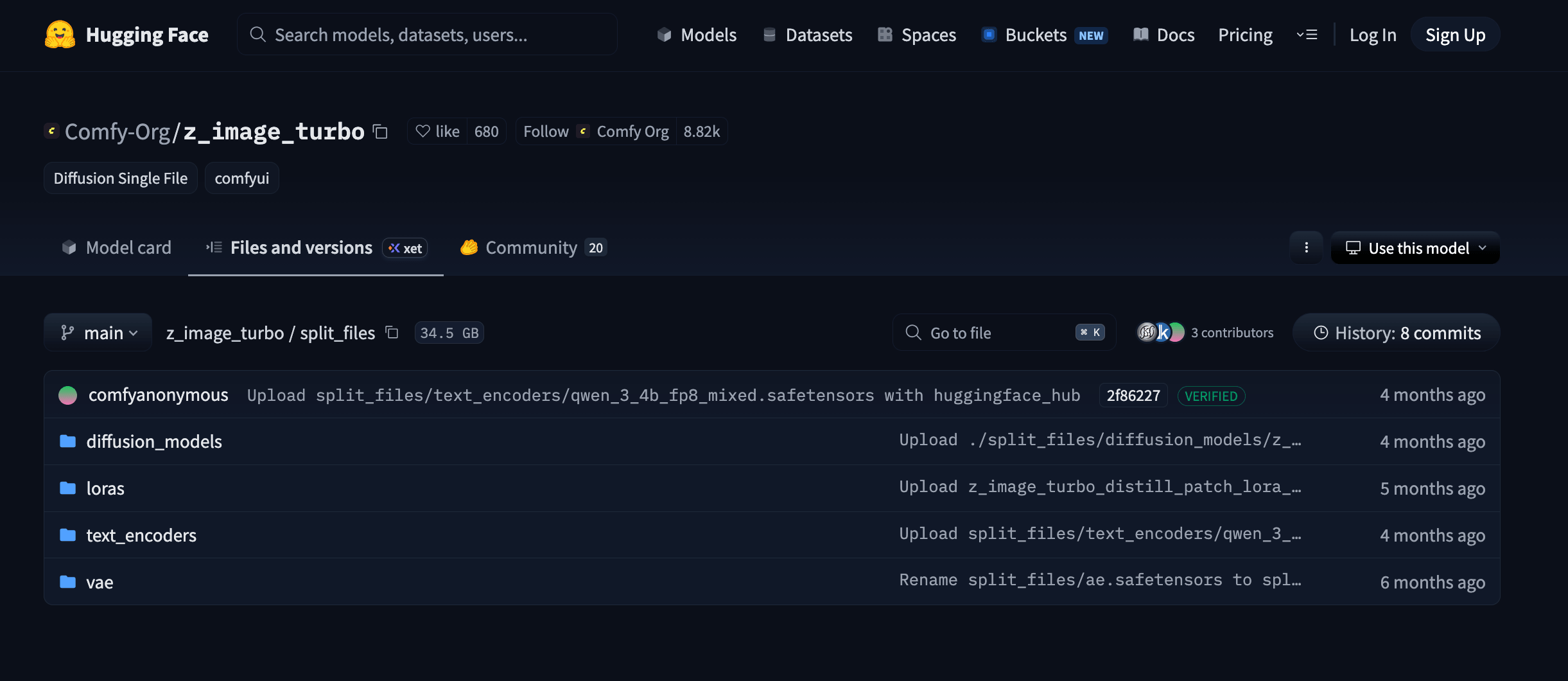Click the z_image_turbo breadcrumb link

point(225,333)
